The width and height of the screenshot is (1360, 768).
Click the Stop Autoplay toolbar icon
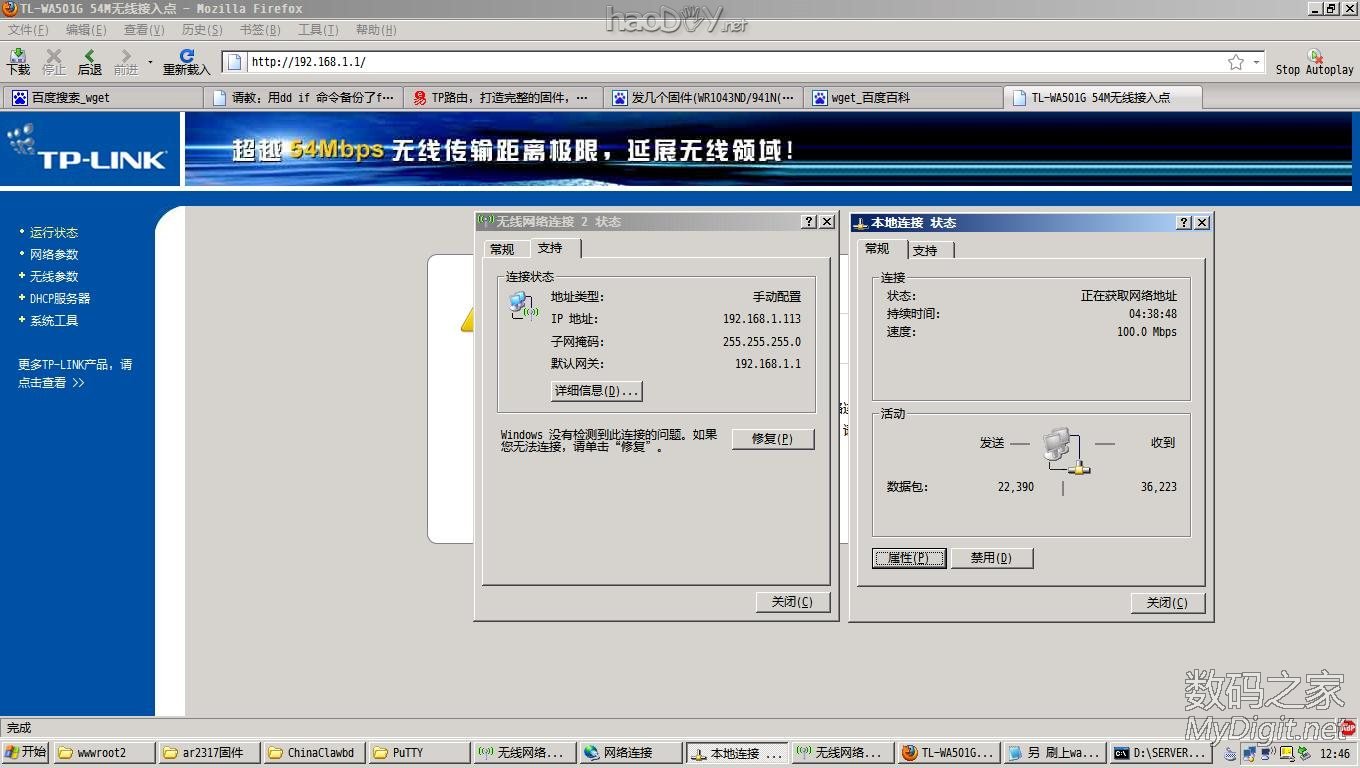[x=1314, y=61]
